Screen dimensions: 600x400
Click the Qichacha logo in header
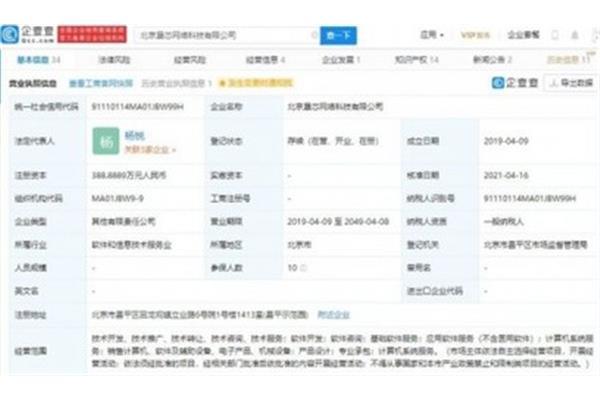point(27,34)
